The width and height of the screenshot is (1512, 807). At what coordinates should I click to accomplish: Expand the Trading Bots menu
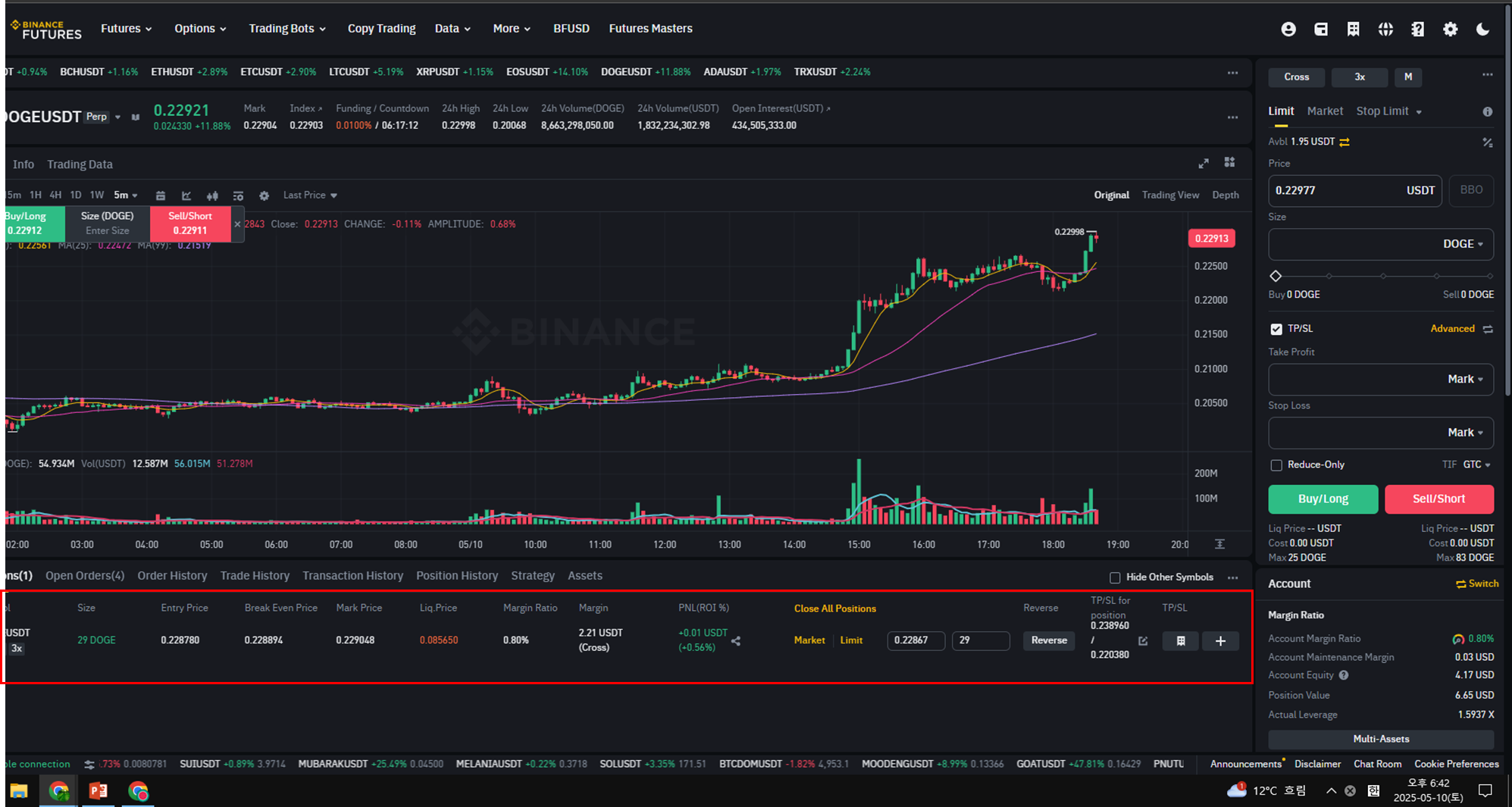(x=287, y=29)
